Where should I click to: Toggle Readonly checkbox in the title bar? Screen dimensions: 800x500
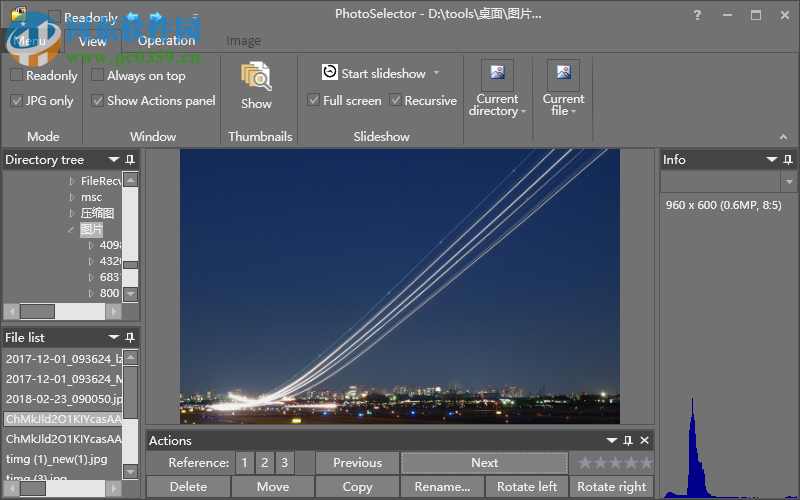click(x=54, y=17)
